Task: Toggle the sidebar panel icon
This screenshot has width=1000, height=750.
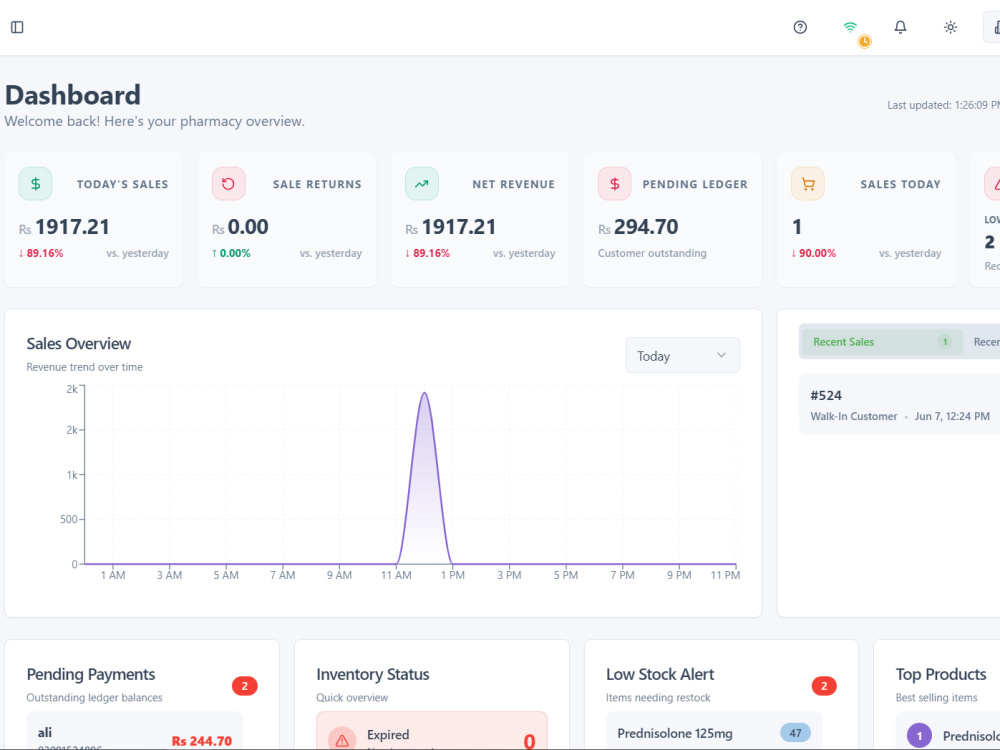Action: (x=17, y=27)
